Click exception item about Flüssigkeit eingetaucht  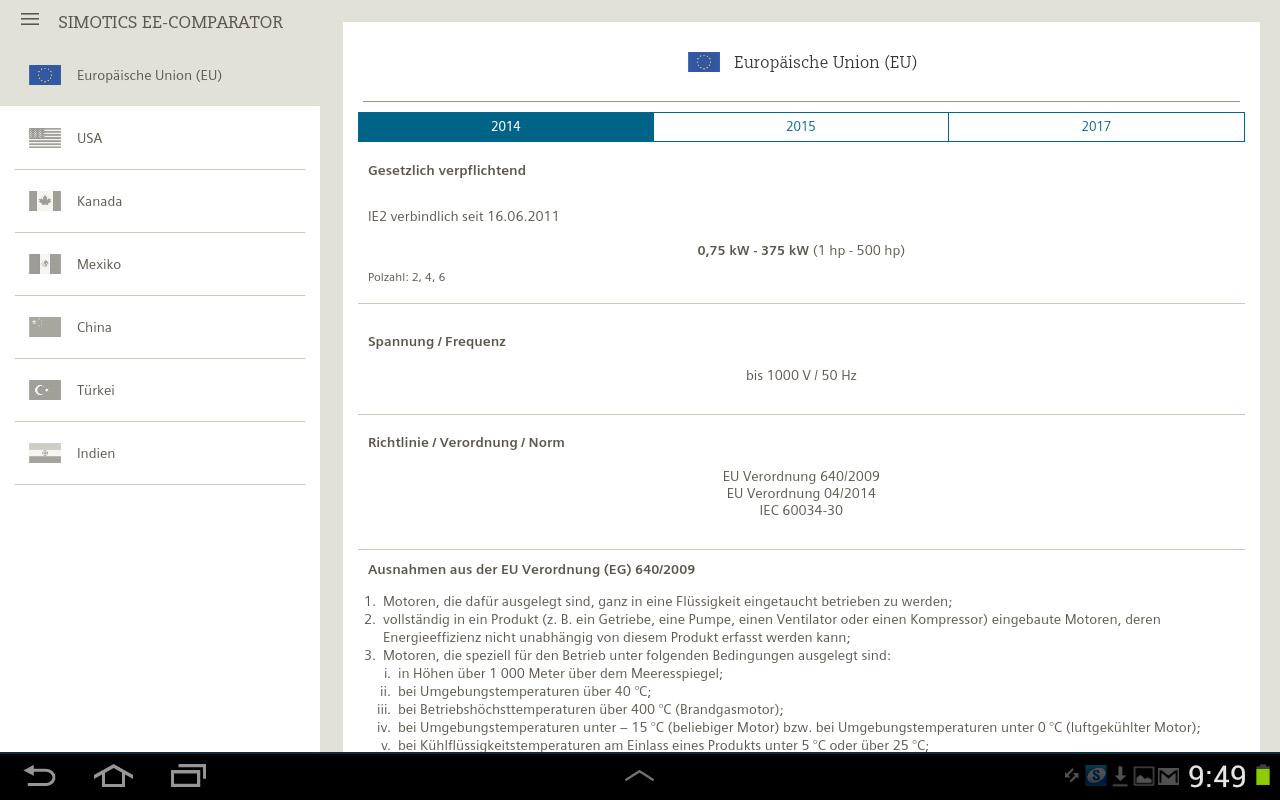click(667, 601)
